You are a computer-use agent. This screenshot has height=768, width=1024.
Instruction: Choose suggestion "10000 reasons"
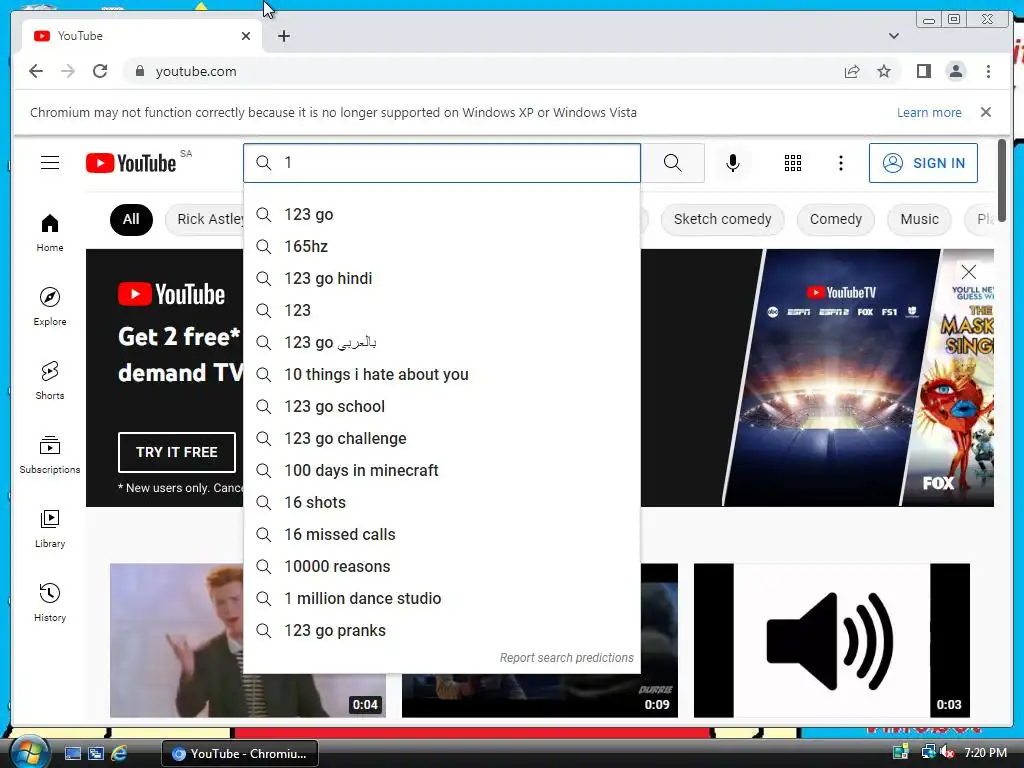pos(441,566)
